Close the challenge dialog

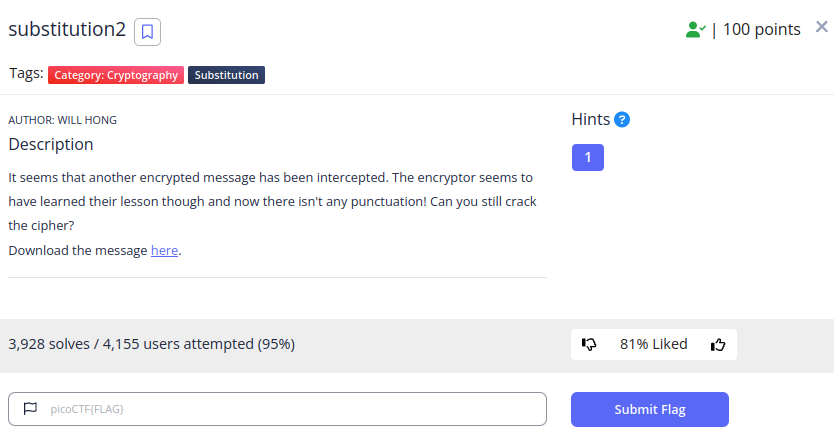click(822, 27)
